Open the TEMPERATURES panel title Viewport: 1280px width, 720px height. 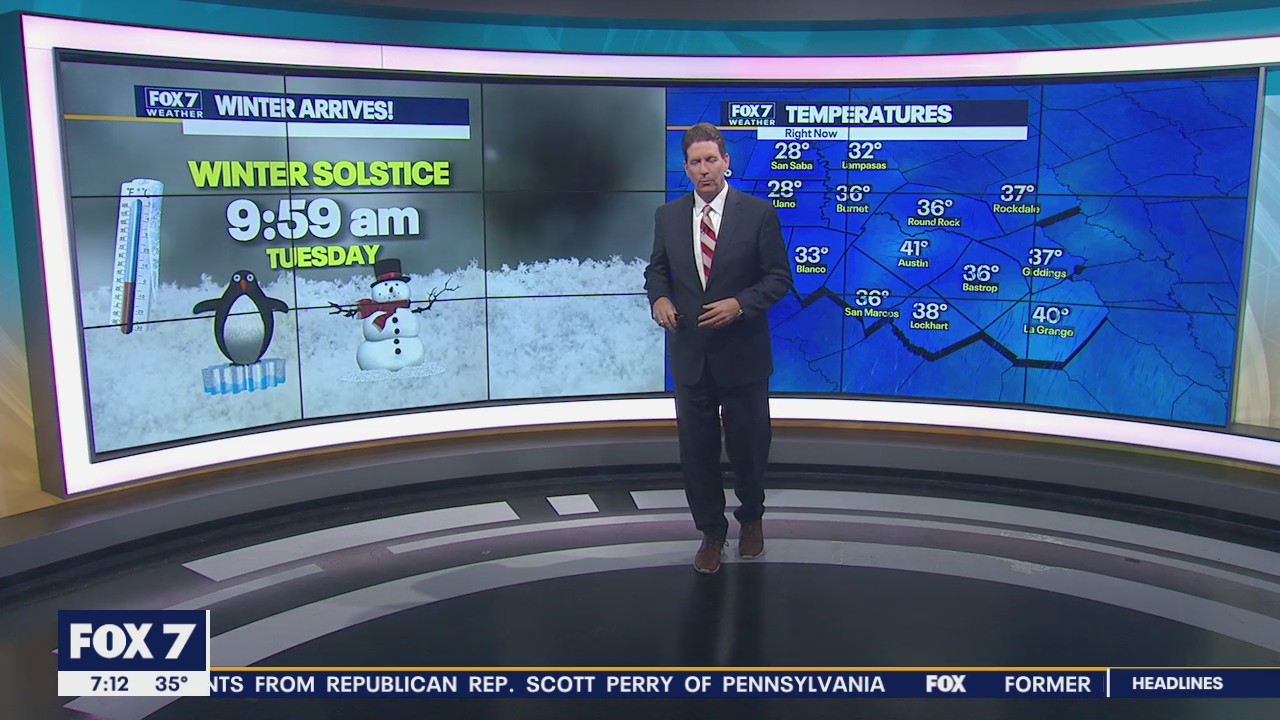coord(866,113)
